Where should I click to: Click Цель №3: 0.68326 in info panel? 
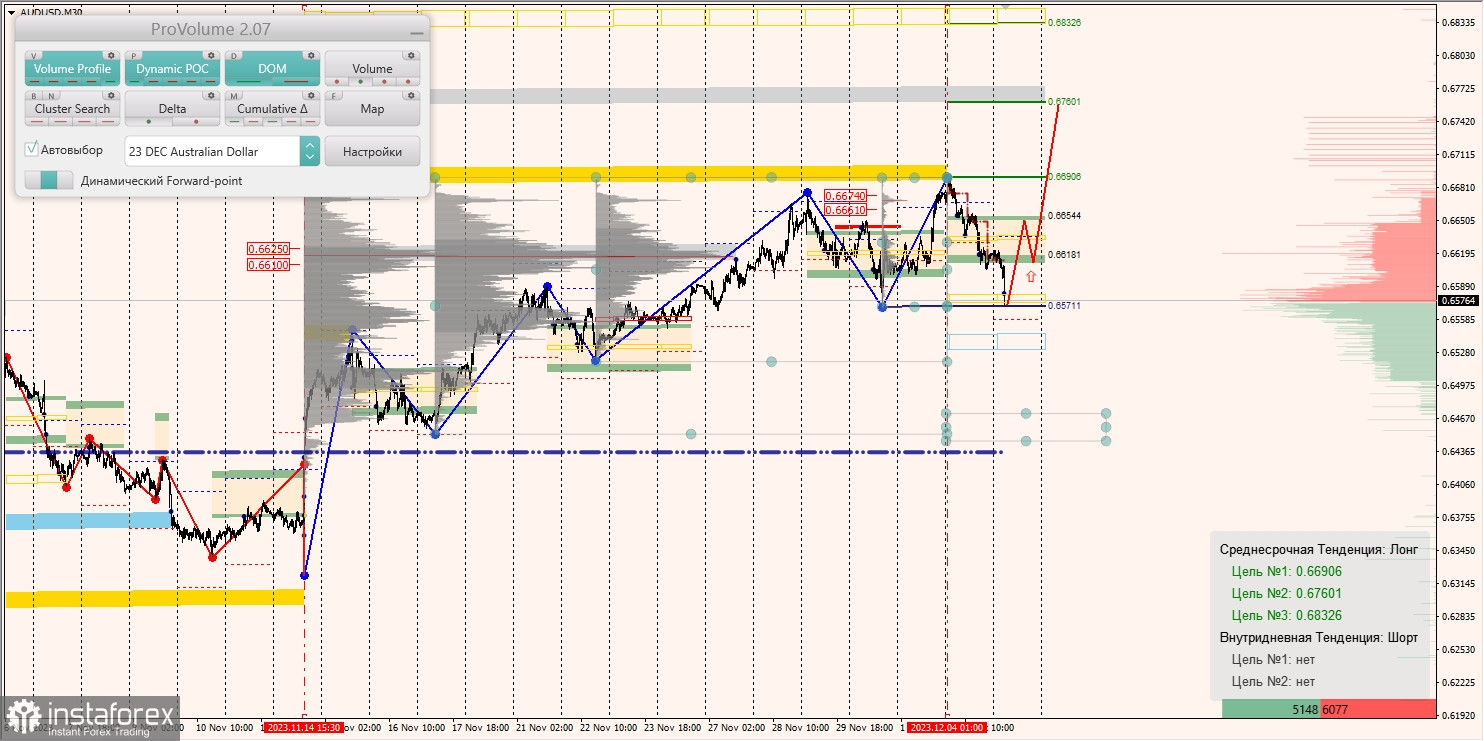[1286, 615]
